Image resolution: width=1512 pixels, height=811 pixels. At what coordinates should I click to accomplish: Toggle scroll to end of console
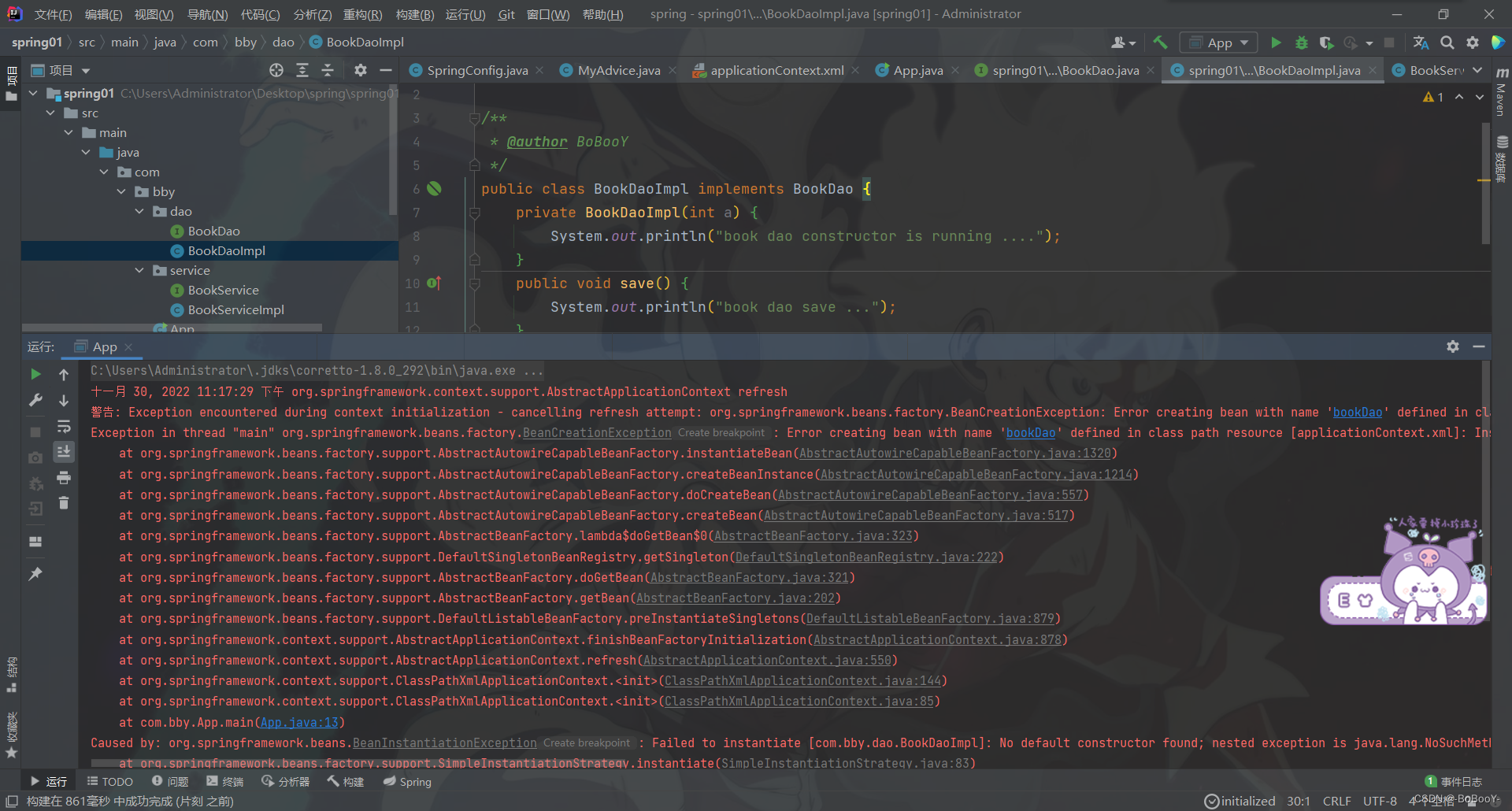pyautogui.click(x=64, y=451)
